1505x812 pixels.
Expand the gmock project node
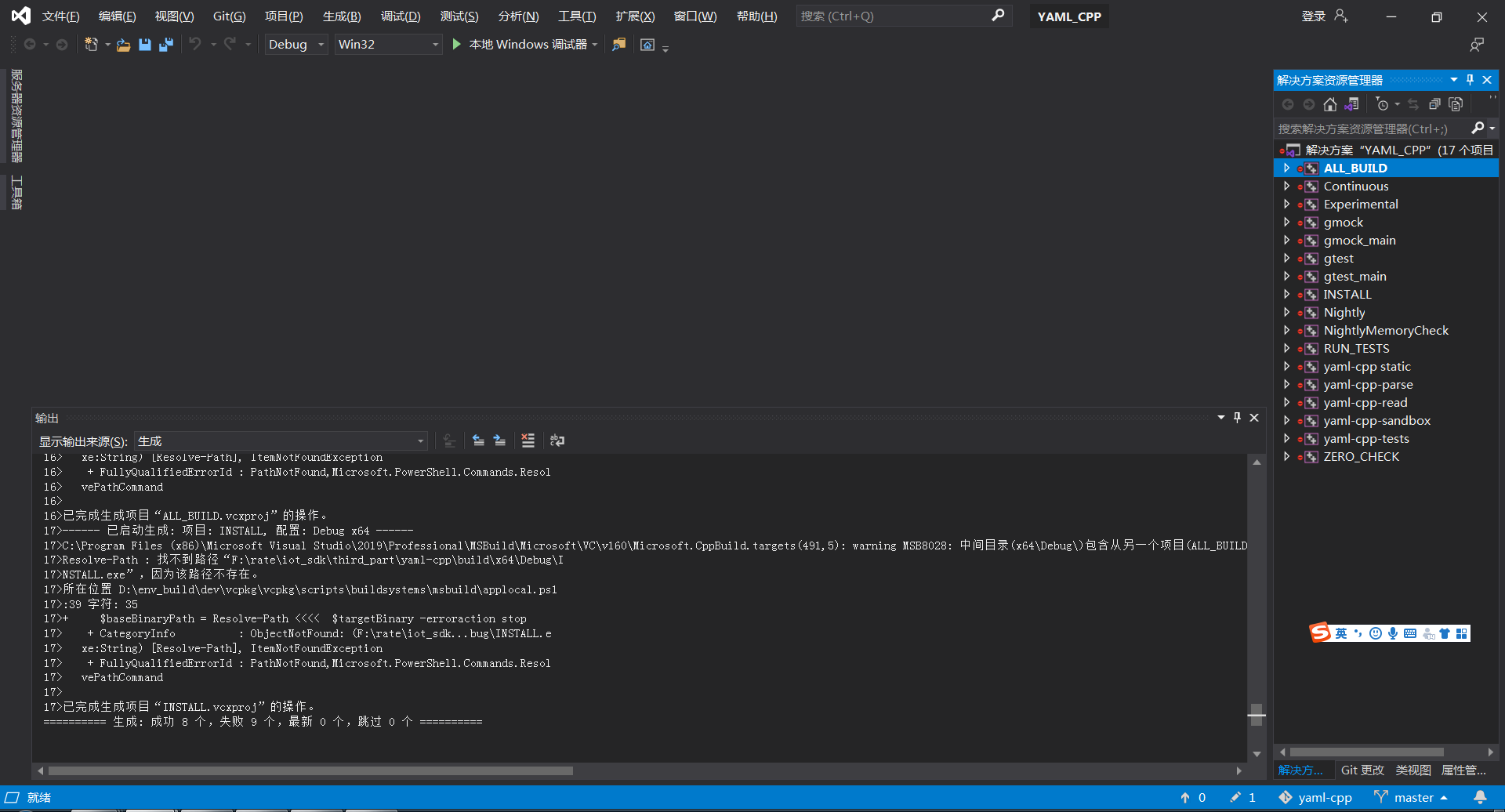[x=1287, y=222]
